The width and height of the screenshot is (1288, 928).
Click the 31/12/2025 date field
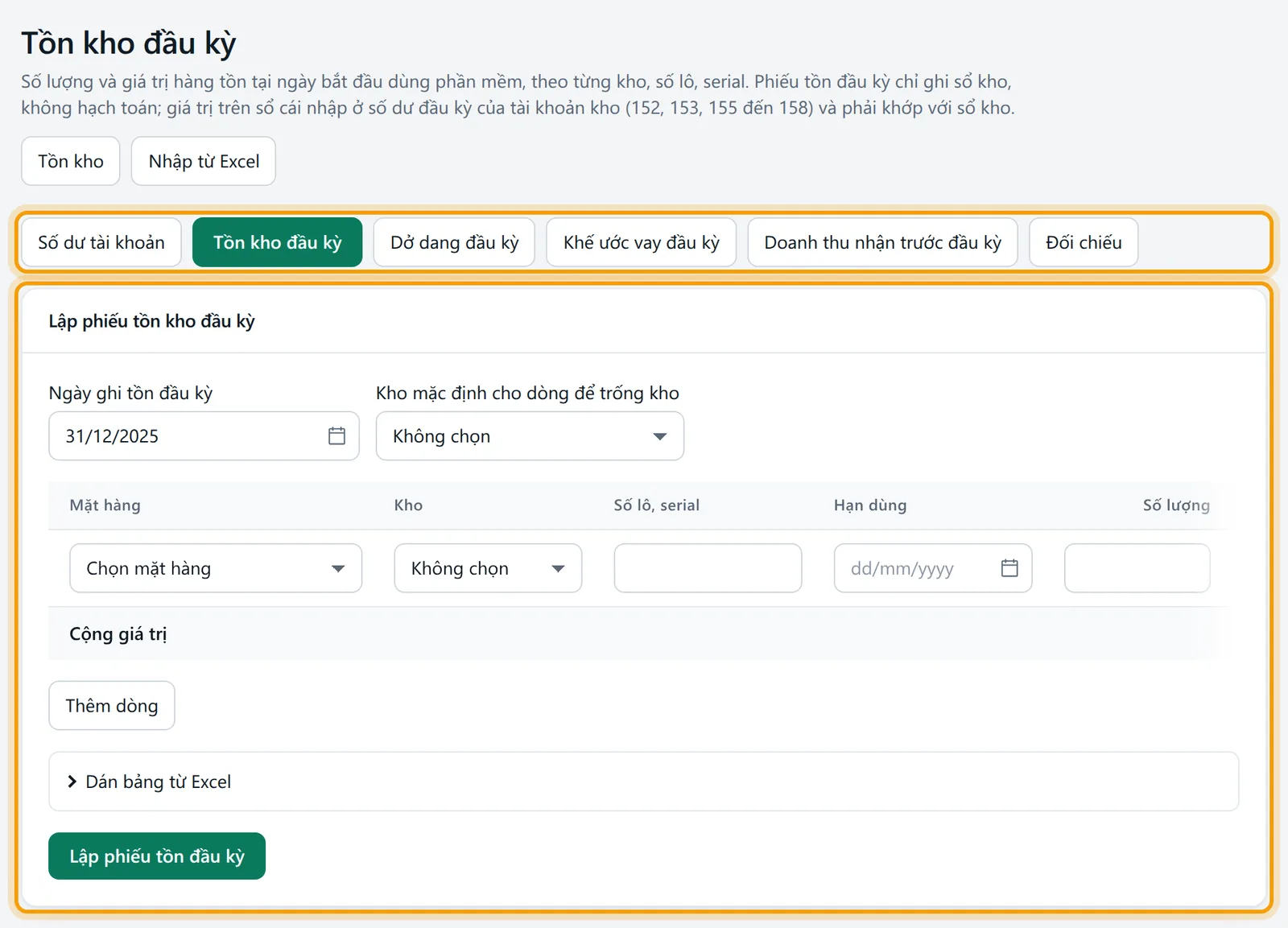click(x=204, y=436)
